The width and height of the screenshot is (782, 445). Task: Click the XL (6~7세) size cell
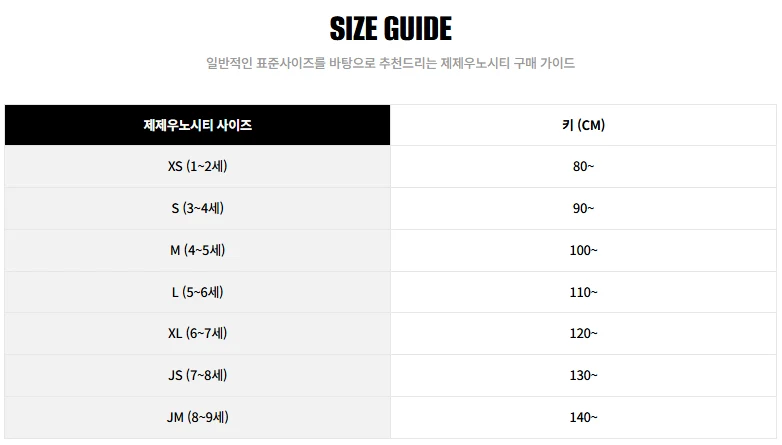coord(197,333)
